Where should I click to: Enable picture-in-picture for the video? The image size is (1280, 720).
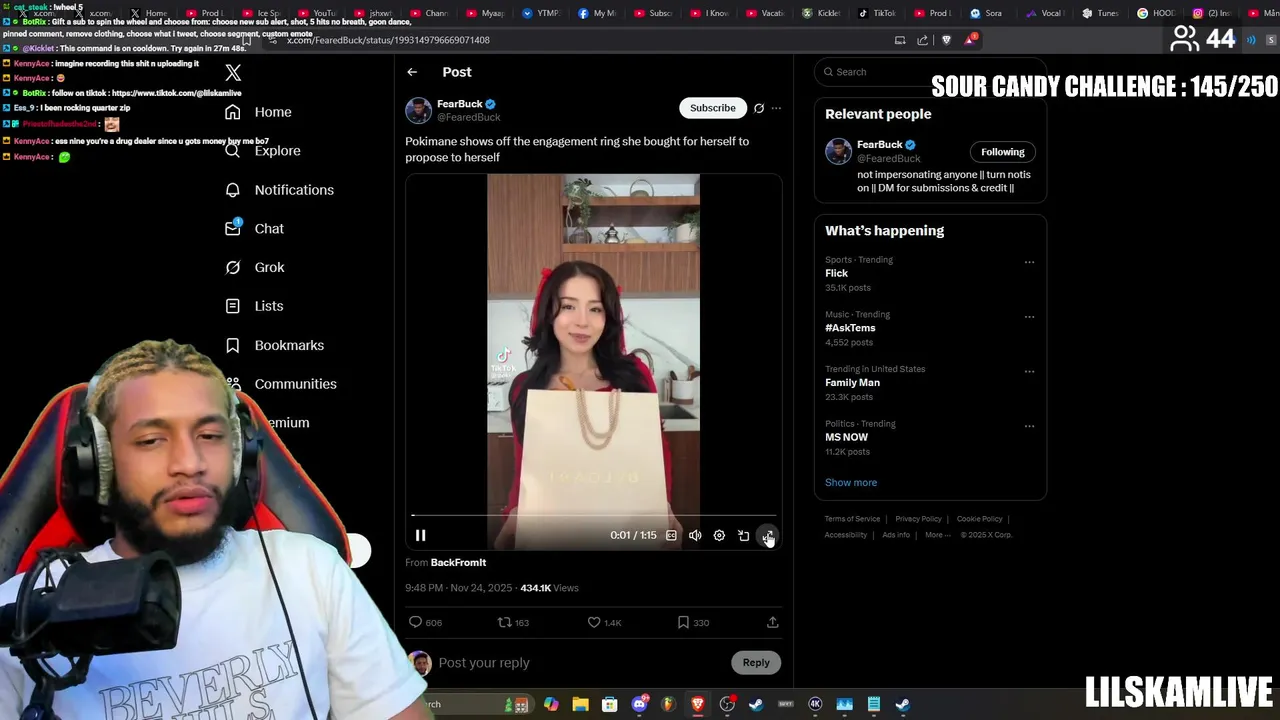pos(743,535)
